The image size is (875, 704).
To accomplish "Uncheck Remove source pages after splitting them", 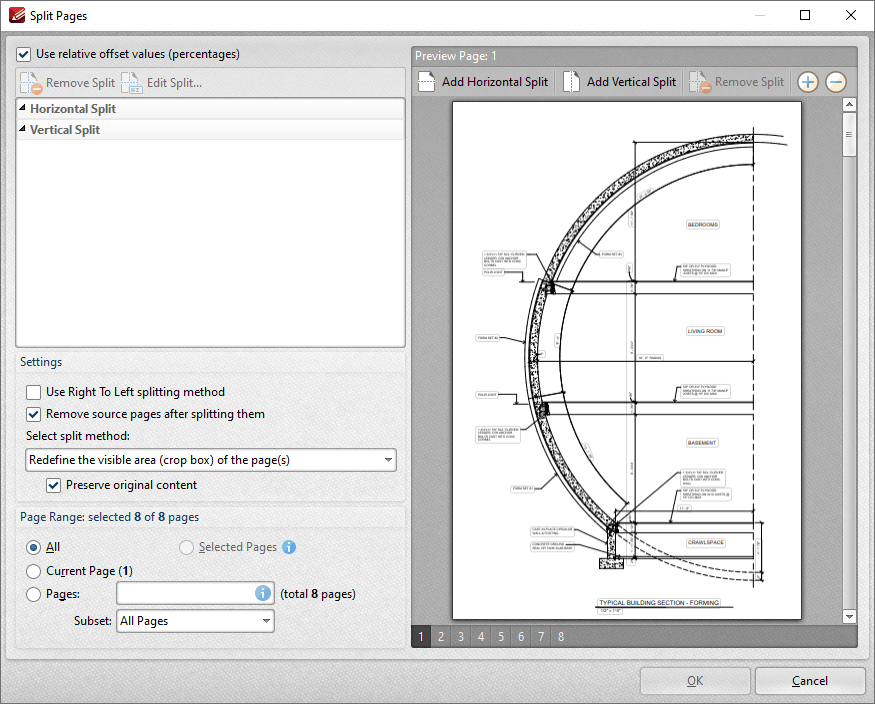I will coord(33,414).
